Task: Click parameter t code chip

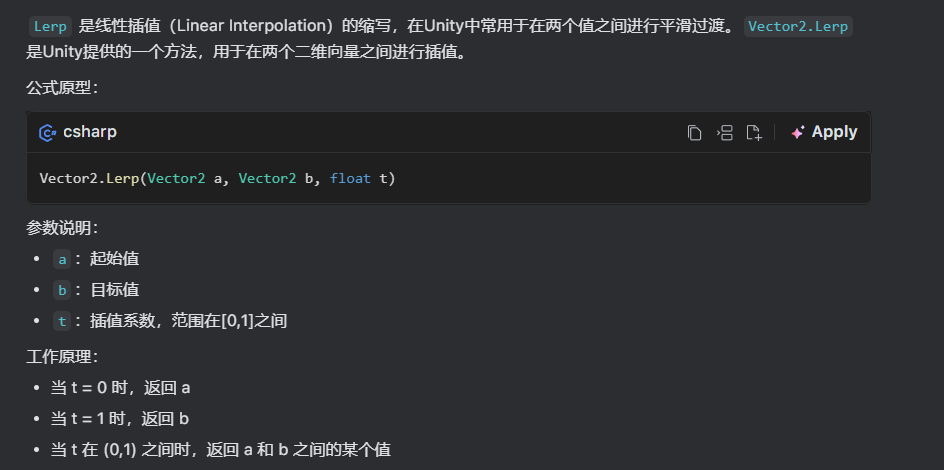Action: pyautogui.click(x=62, y=321)
